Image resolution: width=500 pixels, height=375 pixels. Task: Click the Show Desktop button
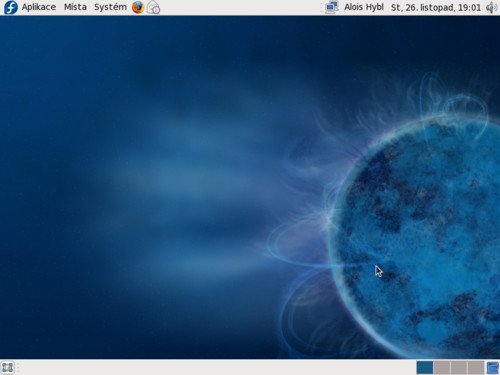coord(7,368)
